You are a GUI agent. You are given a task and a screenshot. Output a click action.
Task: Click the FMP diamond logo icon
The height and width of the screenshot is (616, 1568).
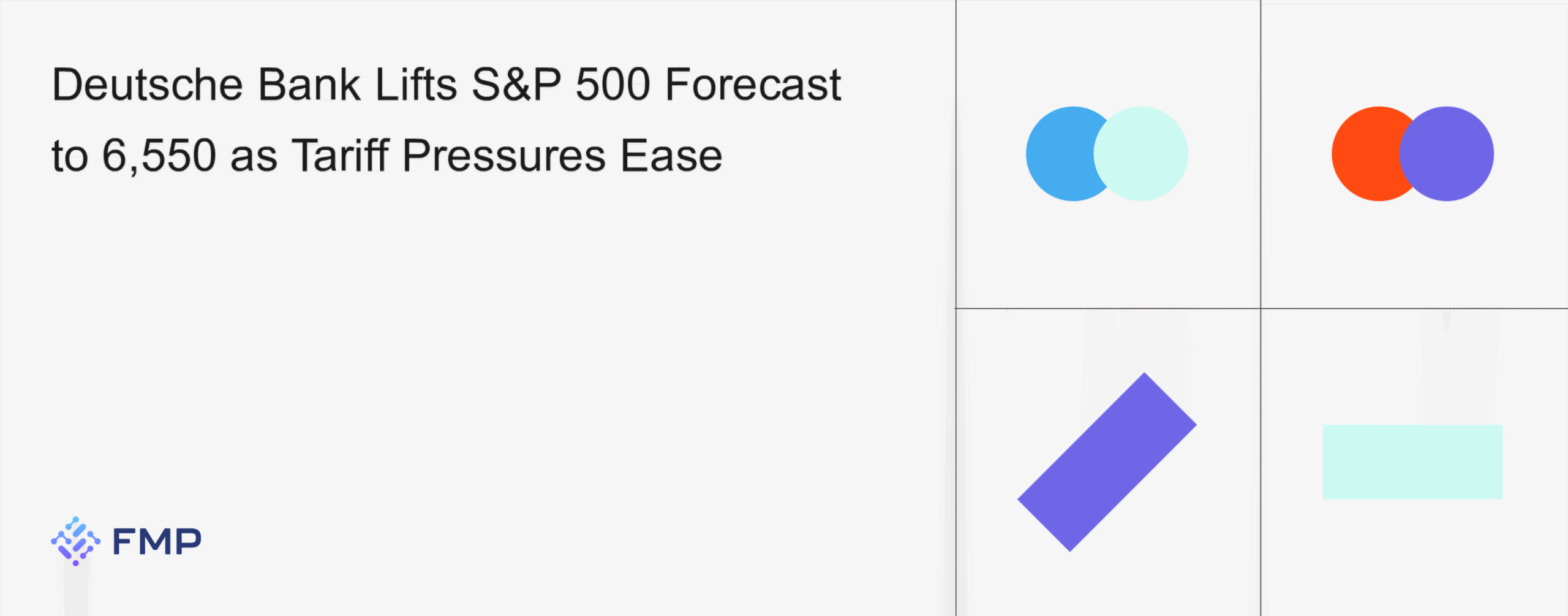tap(75, 541)
